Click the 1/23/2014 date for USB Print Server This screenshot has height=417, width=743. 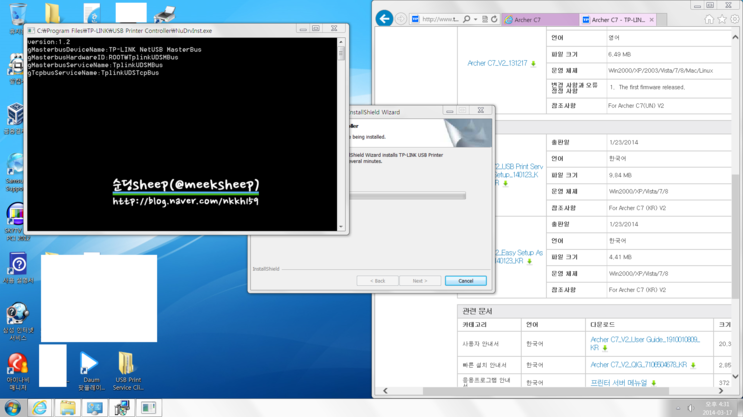623,142
